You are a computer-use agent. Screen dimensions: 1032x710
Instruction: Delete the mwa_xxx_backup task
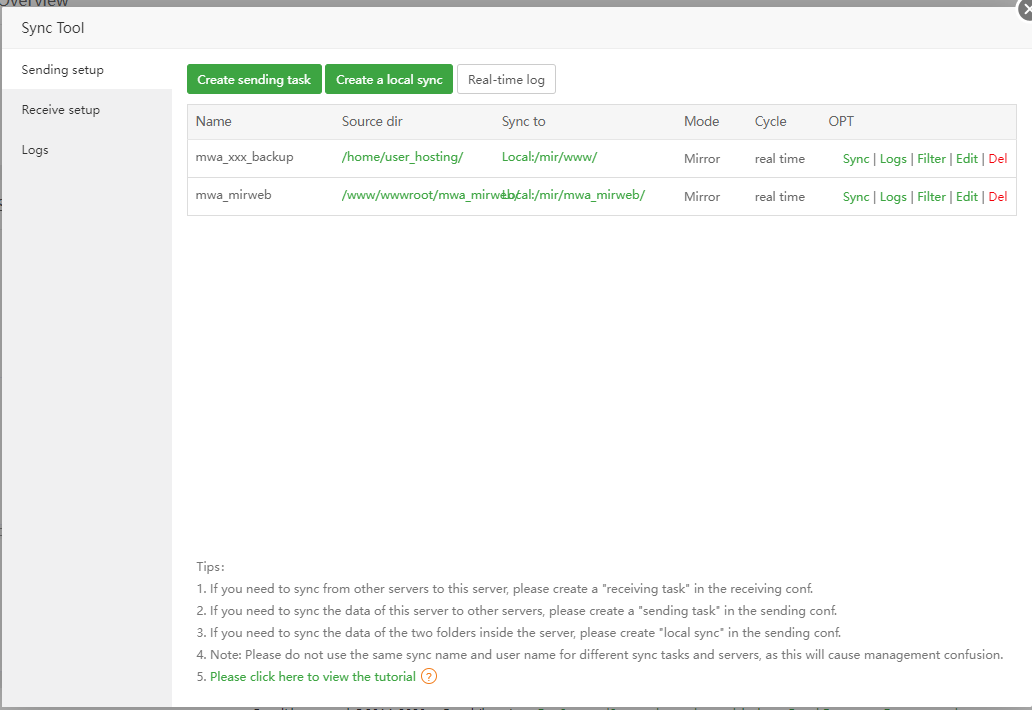pyautogui.click(x=998, y=158)
